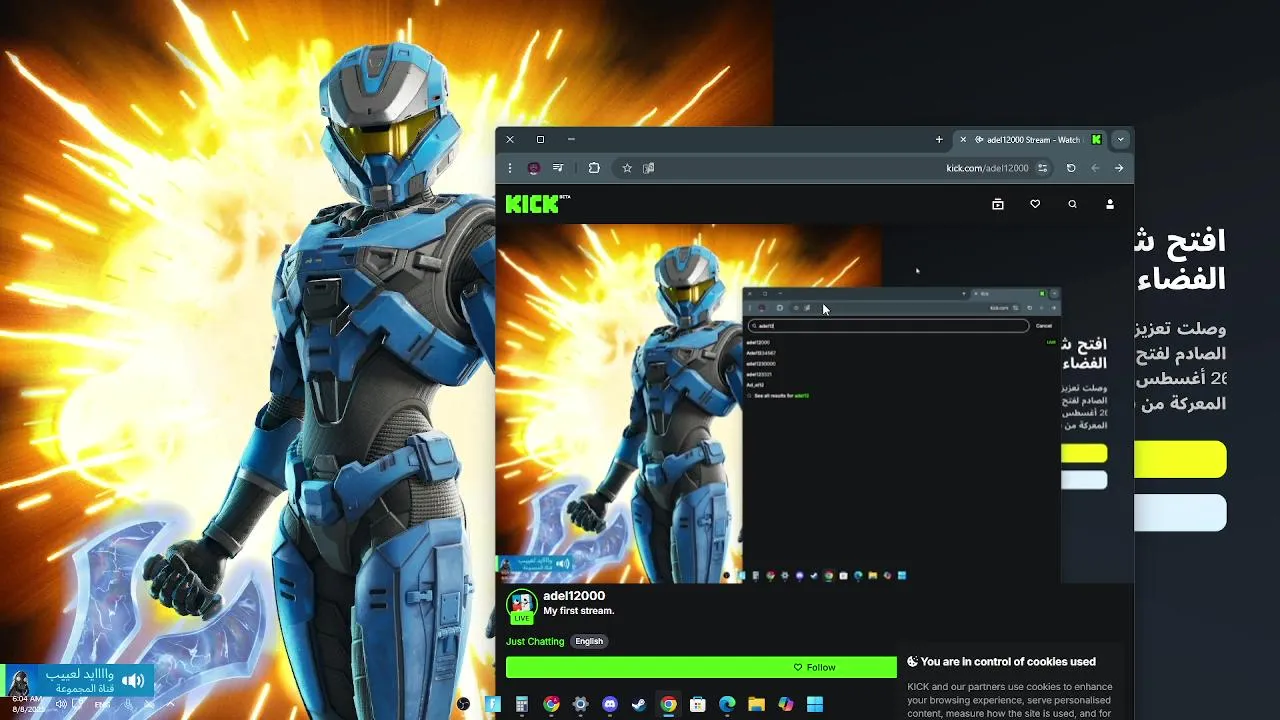Viewport: 1280px width, 720px height.
Task: Open the Kick user account icon
Action: (x=1110, y=204)
